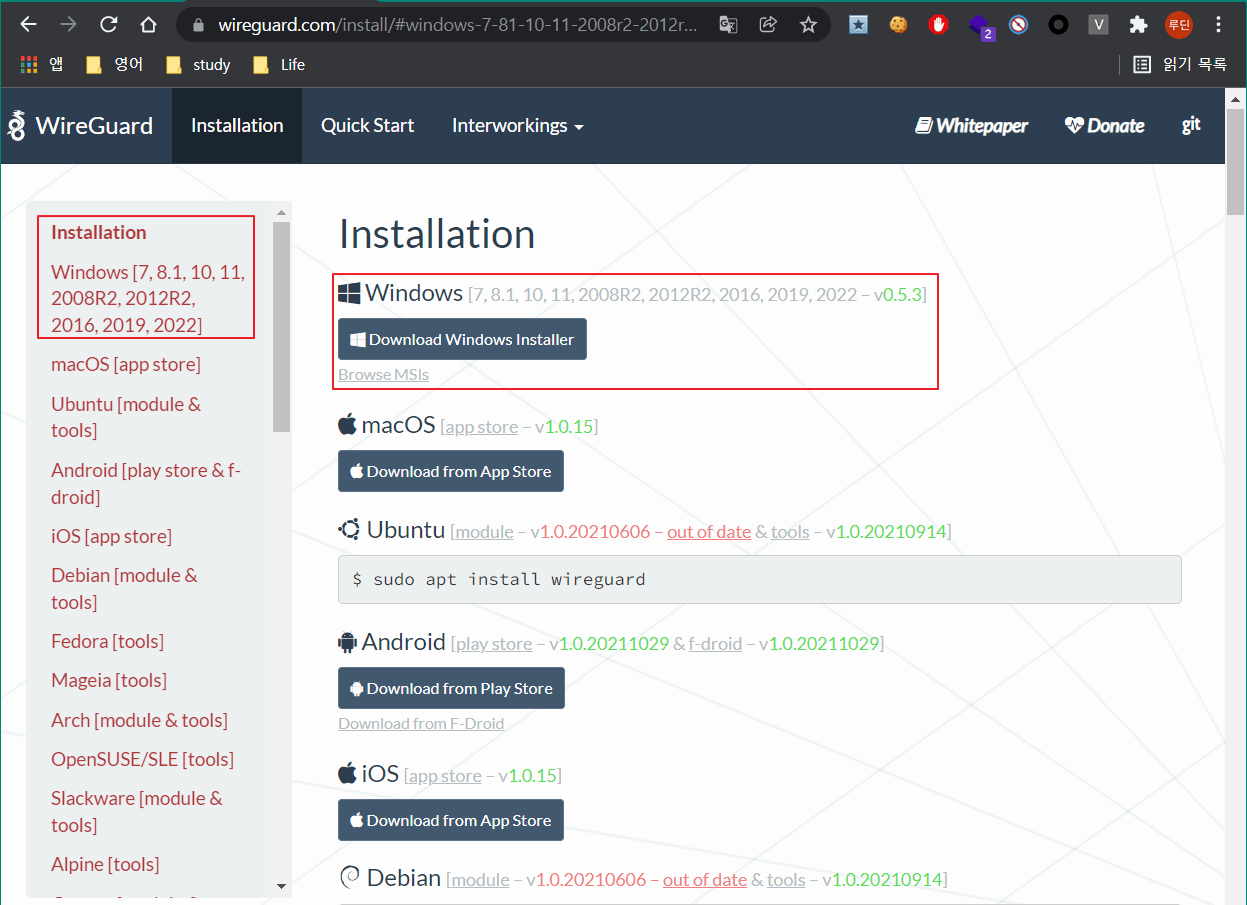Open the V extension icon

click(x=1098, y=25)
